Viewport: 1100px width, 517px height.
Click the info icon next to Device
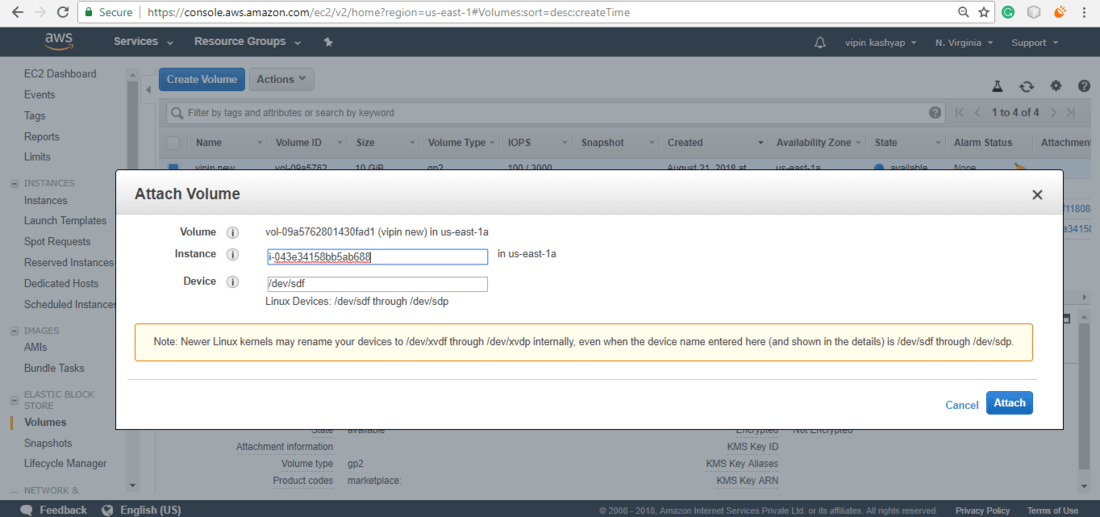232,282
